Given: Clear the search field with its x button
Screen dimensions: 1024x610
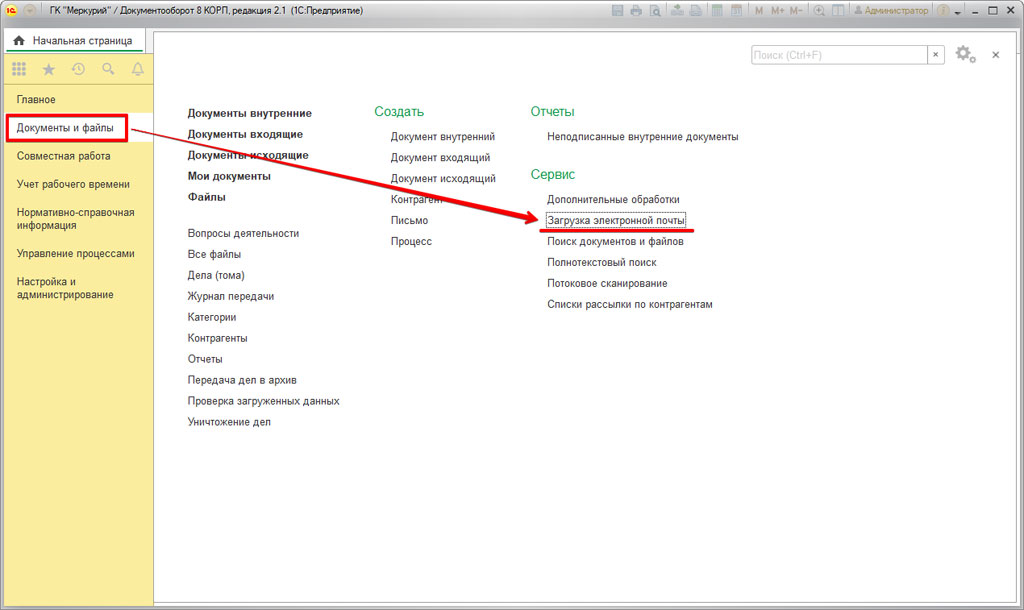Looking at the screenshot, I should [936, 55].
